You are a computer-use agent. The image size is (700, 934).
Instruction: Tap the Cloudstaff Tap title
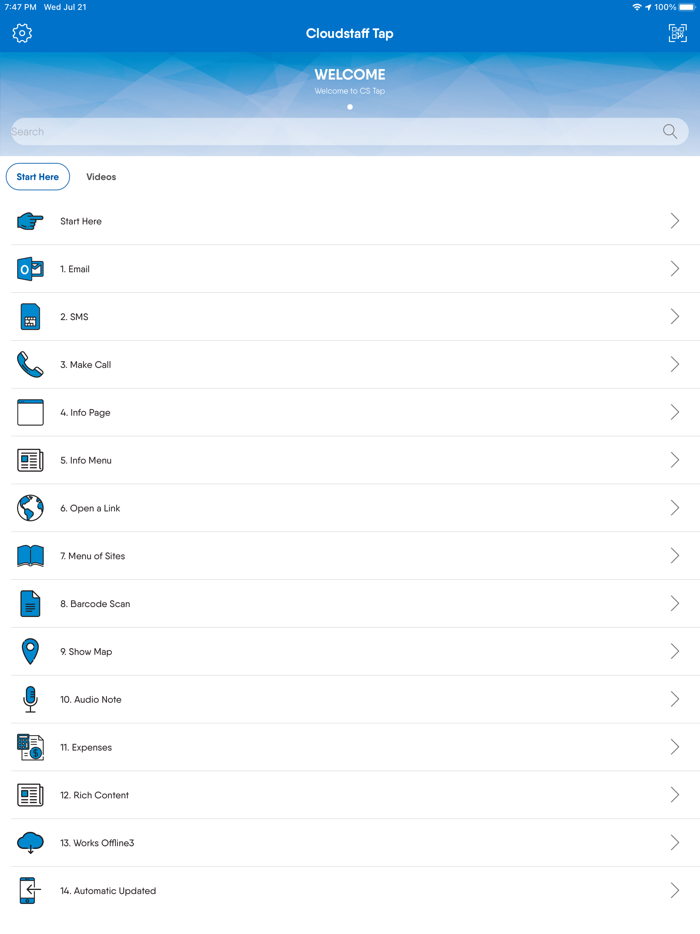pos(350,33)
